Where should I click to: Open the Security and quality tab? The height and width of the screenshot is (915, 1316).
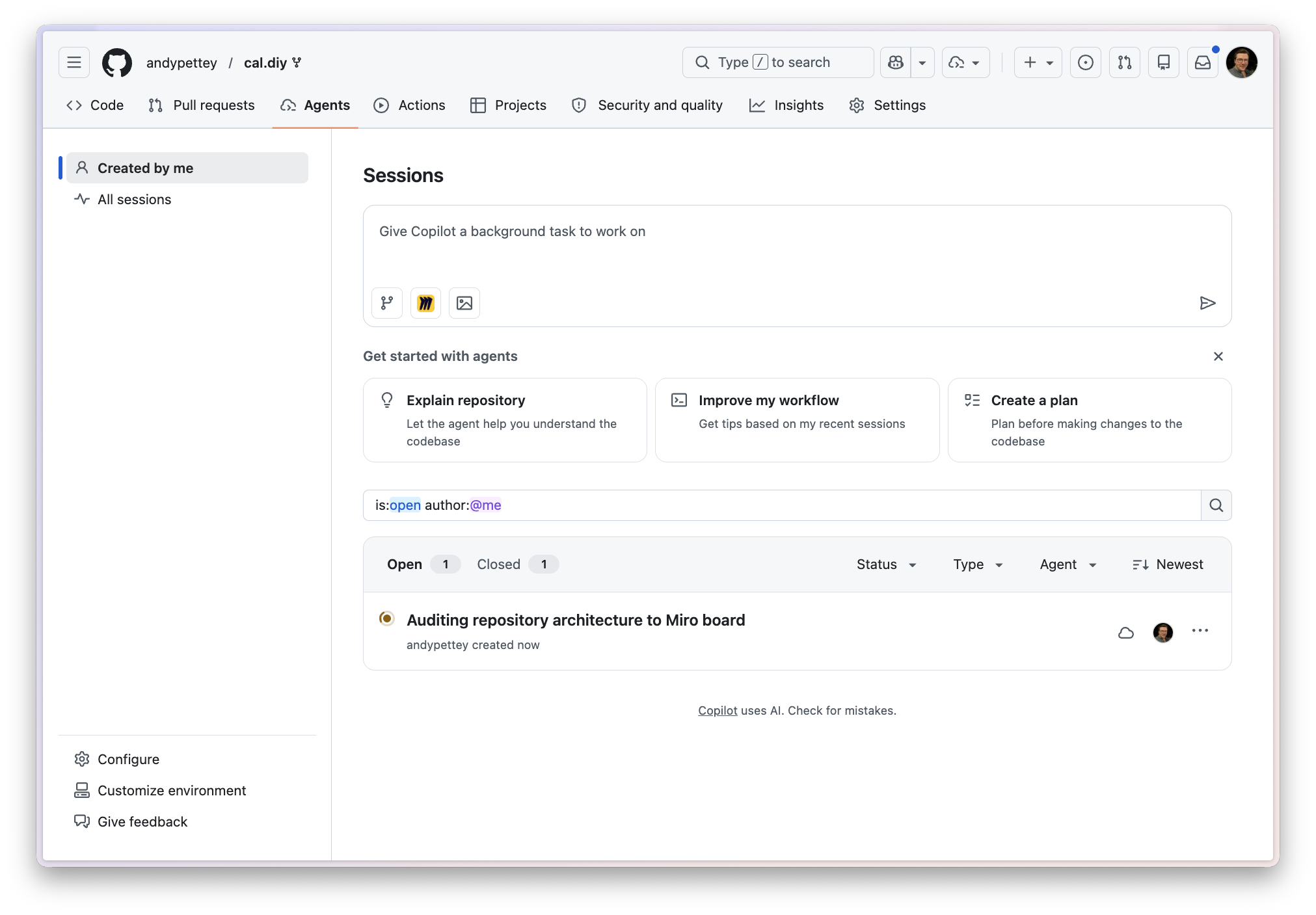(x=648, y=105)
